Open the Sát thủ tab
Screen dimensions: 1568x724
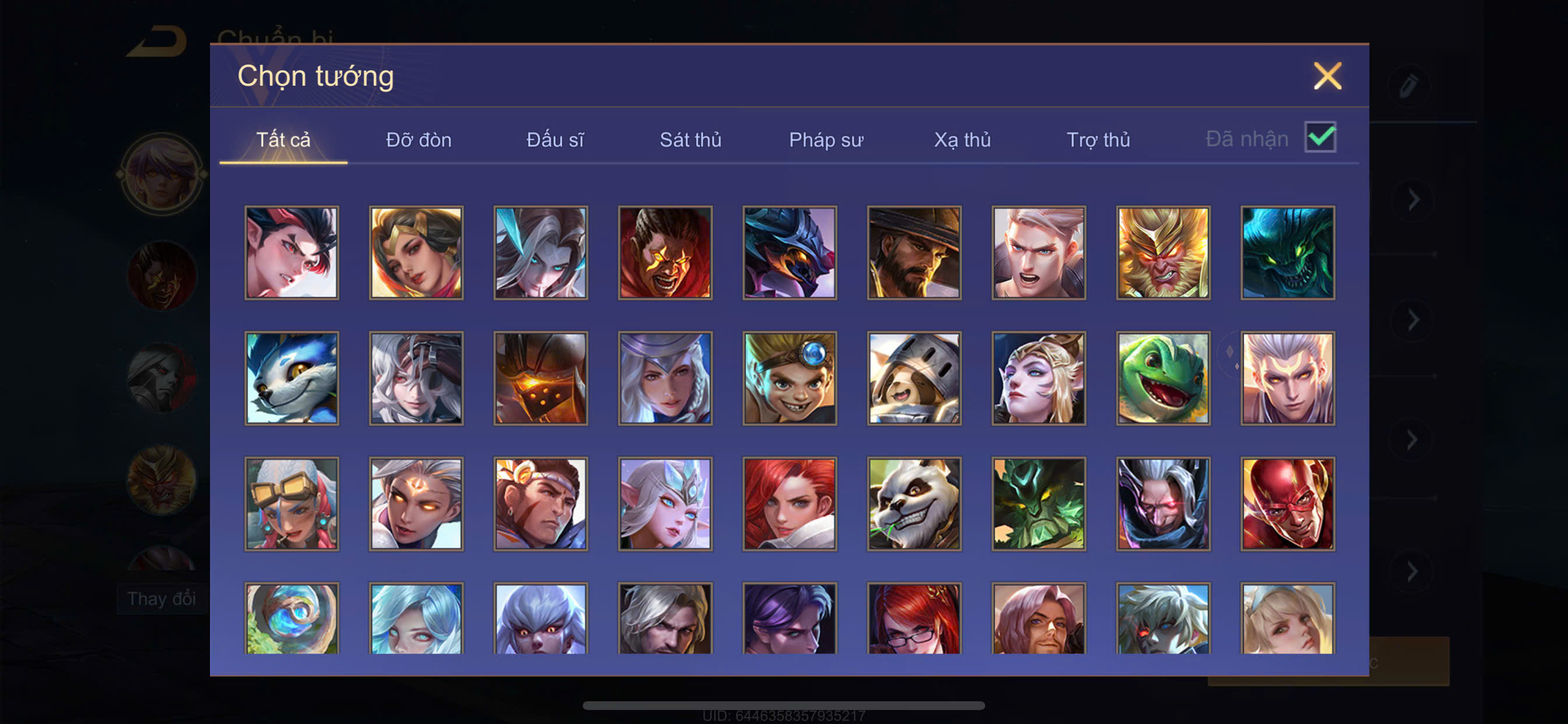[x=690, y=140]
